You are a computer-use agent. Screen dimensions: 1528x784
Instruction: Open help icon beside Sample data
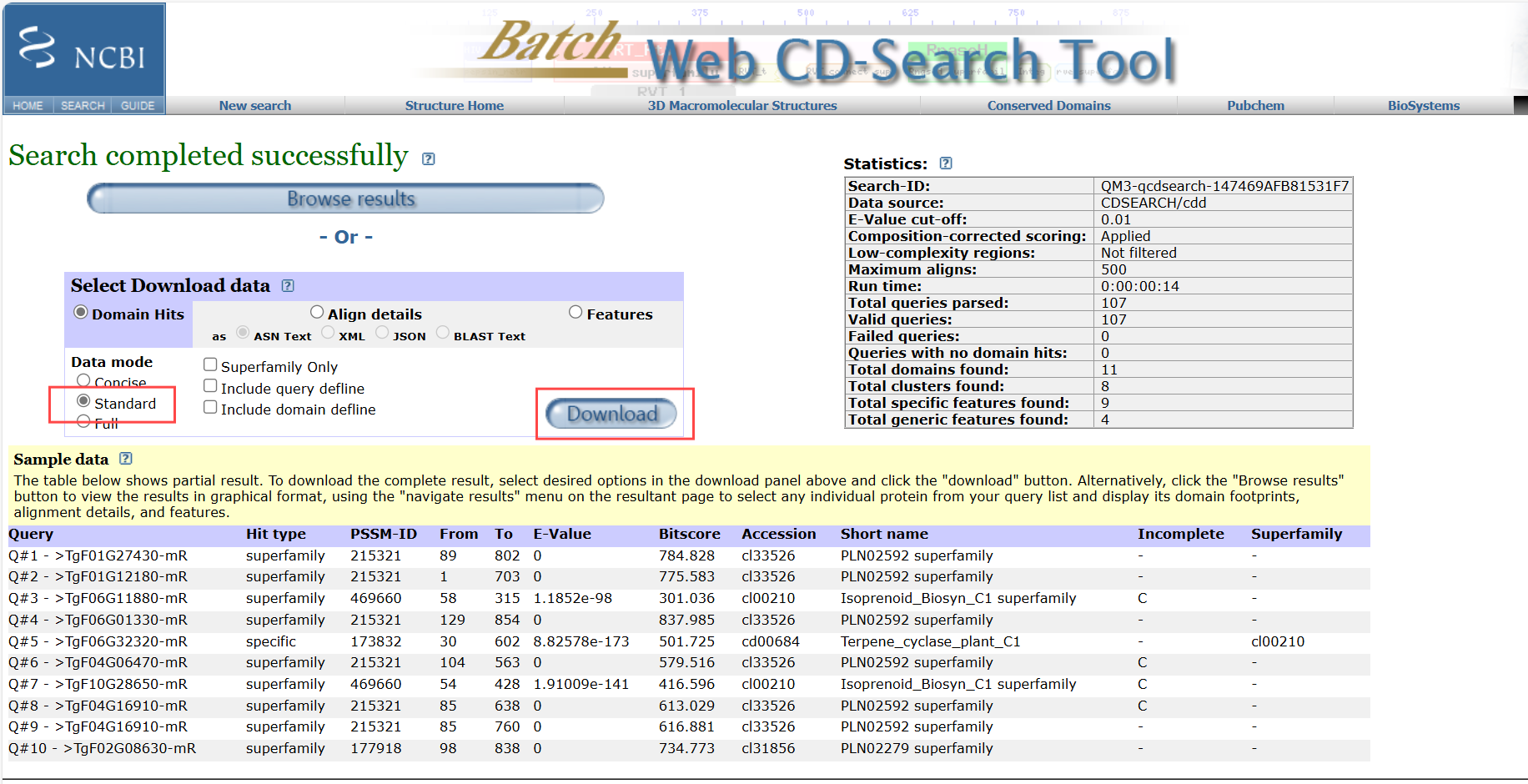click(x=126, y=459)
